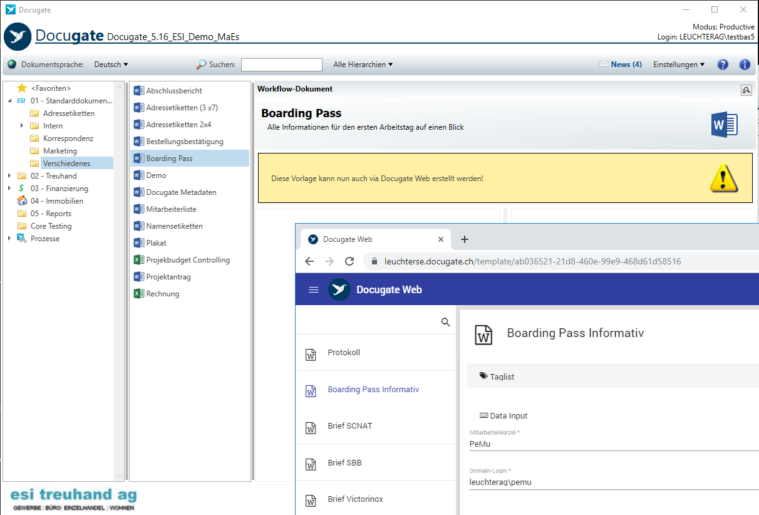759x515 pixels.
Task: Select the Adressetiketten folder
Action: pos(69,113)
